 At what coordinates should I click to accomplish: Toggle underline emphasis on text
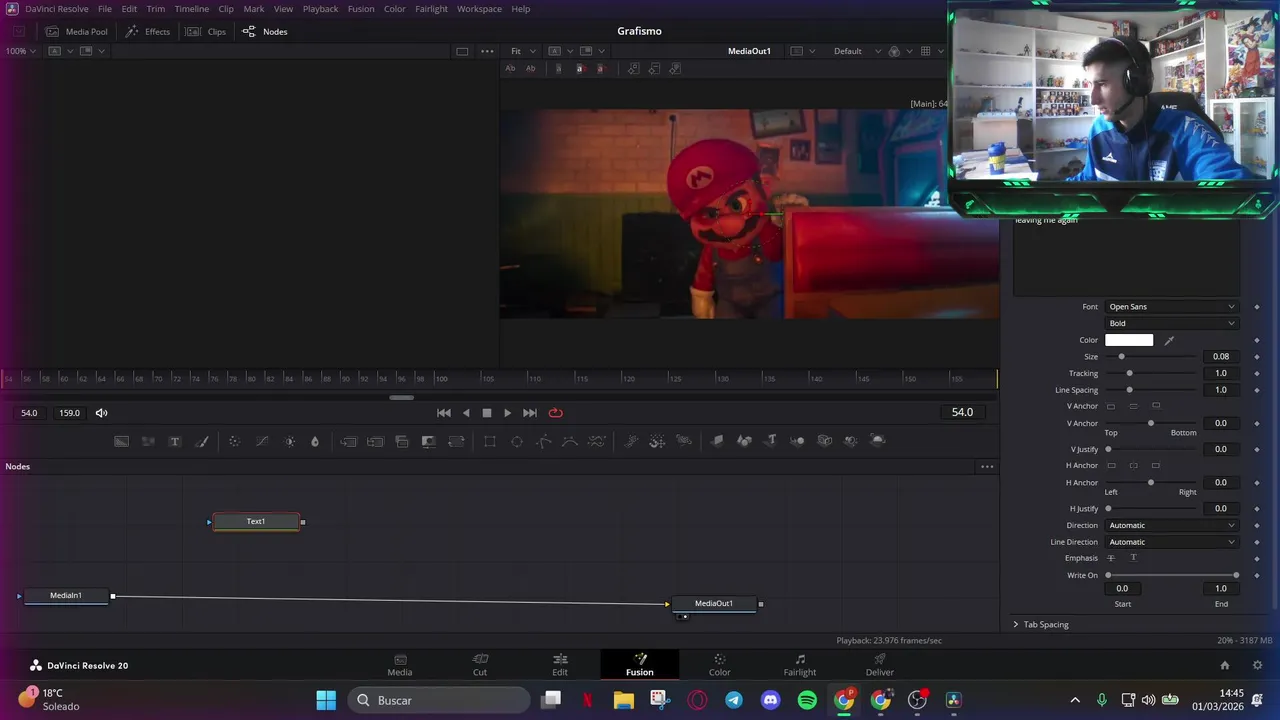1133,558
